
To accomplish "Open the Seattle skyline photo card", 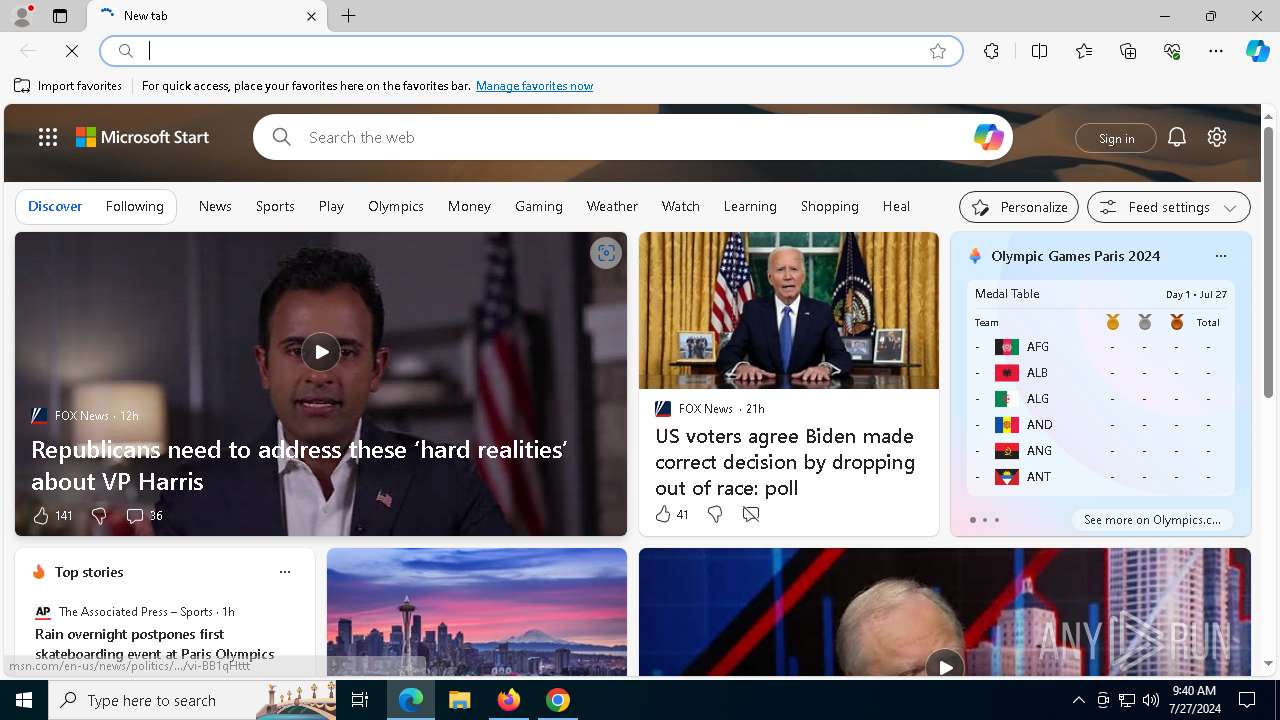I will coord(477,612).
